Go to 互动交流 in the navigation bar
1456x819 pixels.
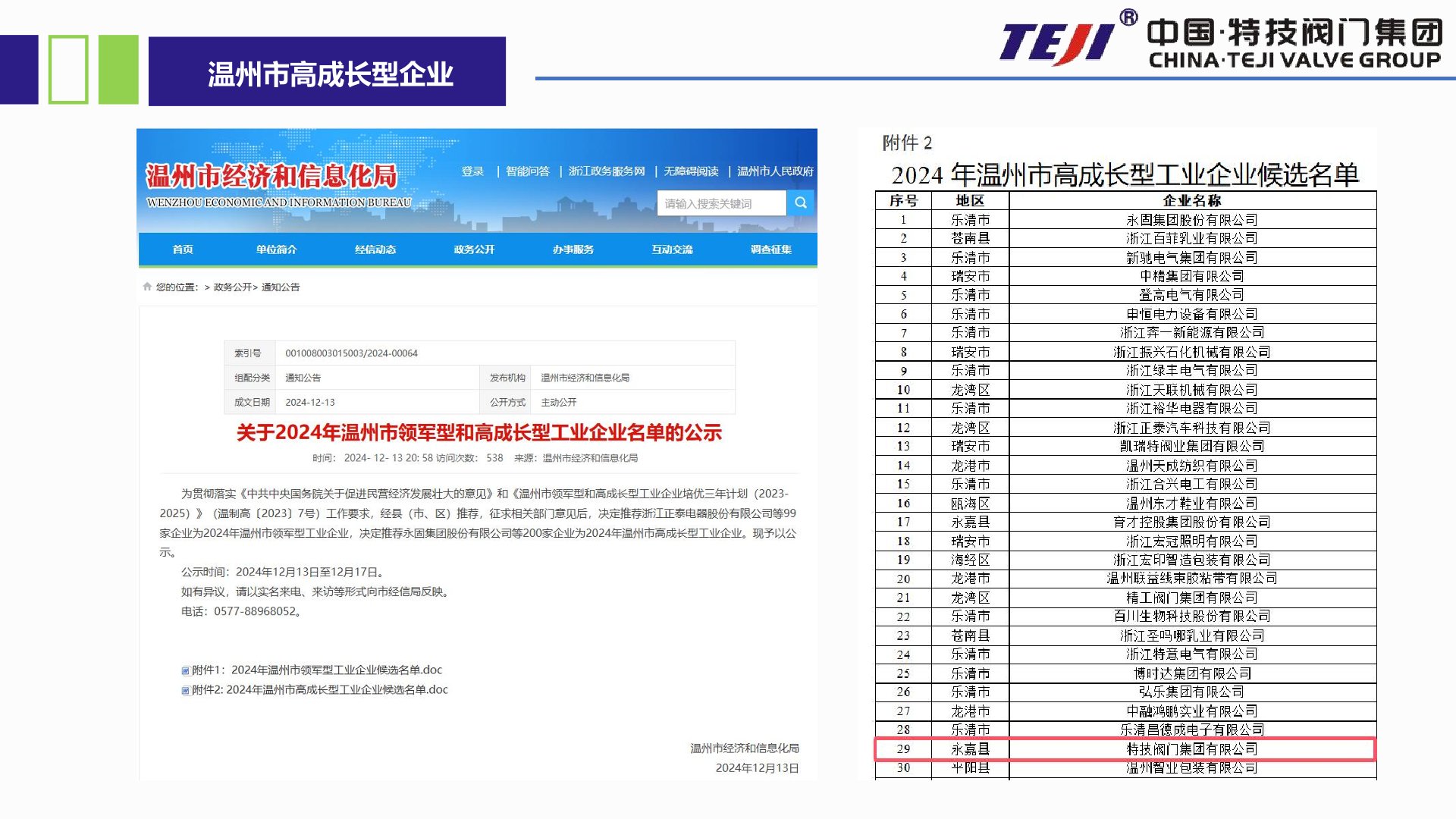(x=673, y=249)
